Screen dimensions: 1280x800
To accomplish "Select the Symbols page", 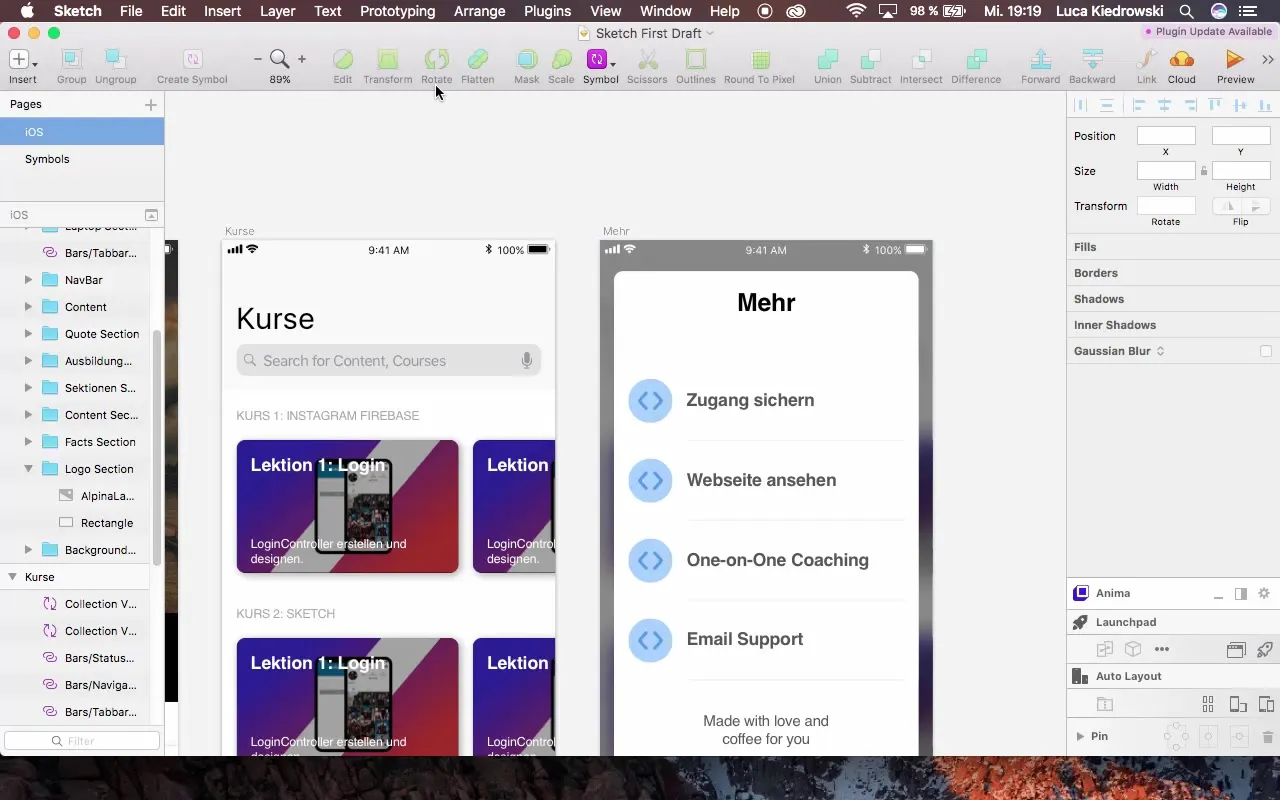I will tap(82, 159).
